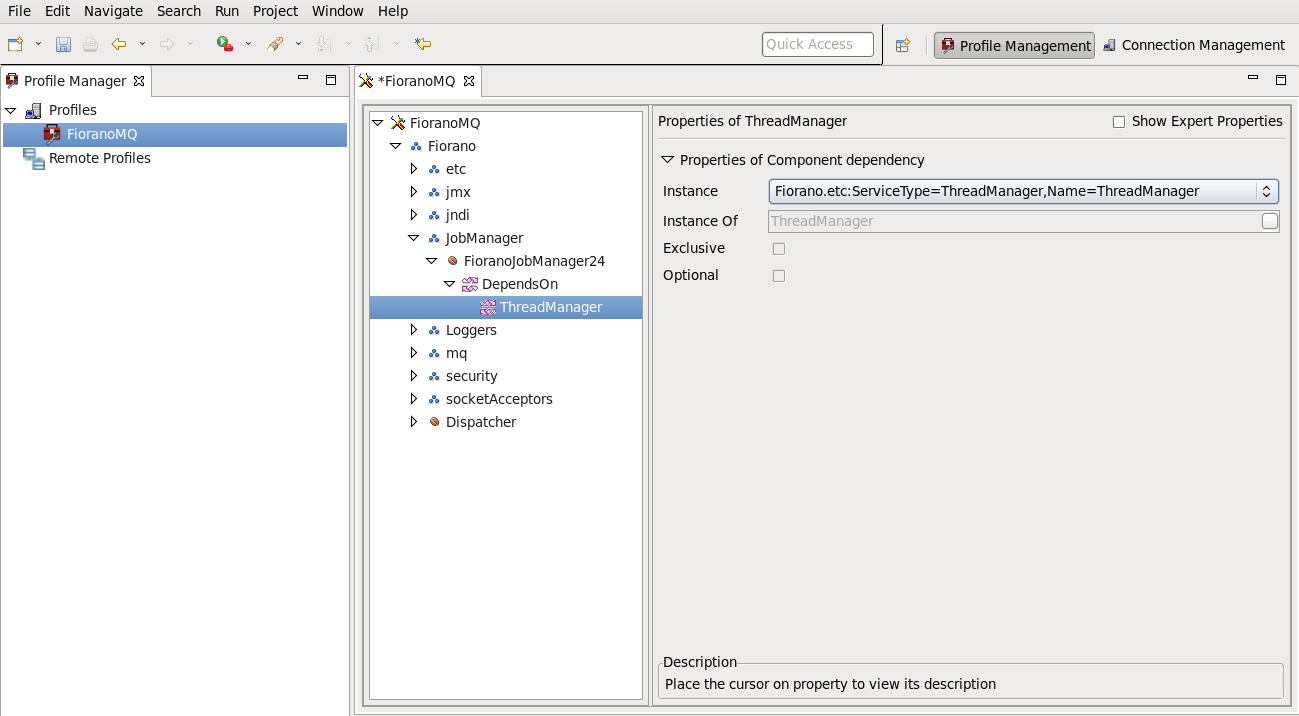Screen dimensions: 1299x716
Task: Open the Help menu
Action: 393,11
